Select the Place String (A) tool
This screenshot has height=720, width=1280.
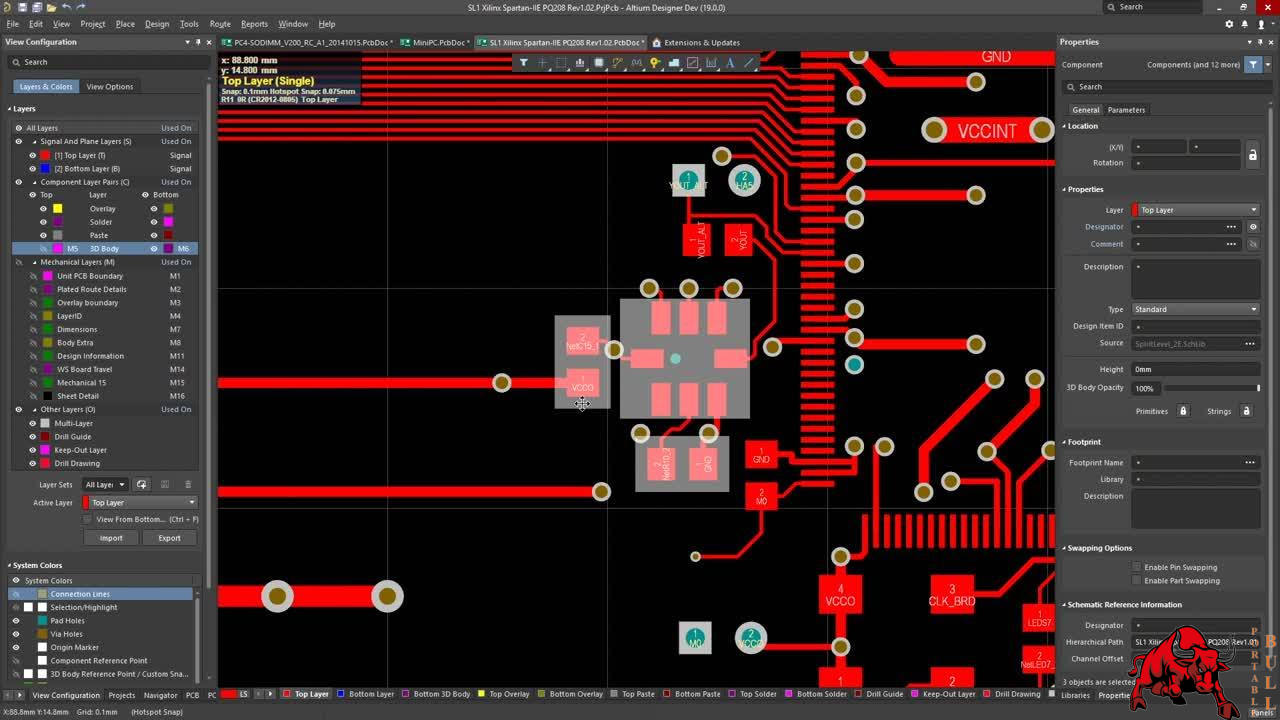click(x=730, y=63)
